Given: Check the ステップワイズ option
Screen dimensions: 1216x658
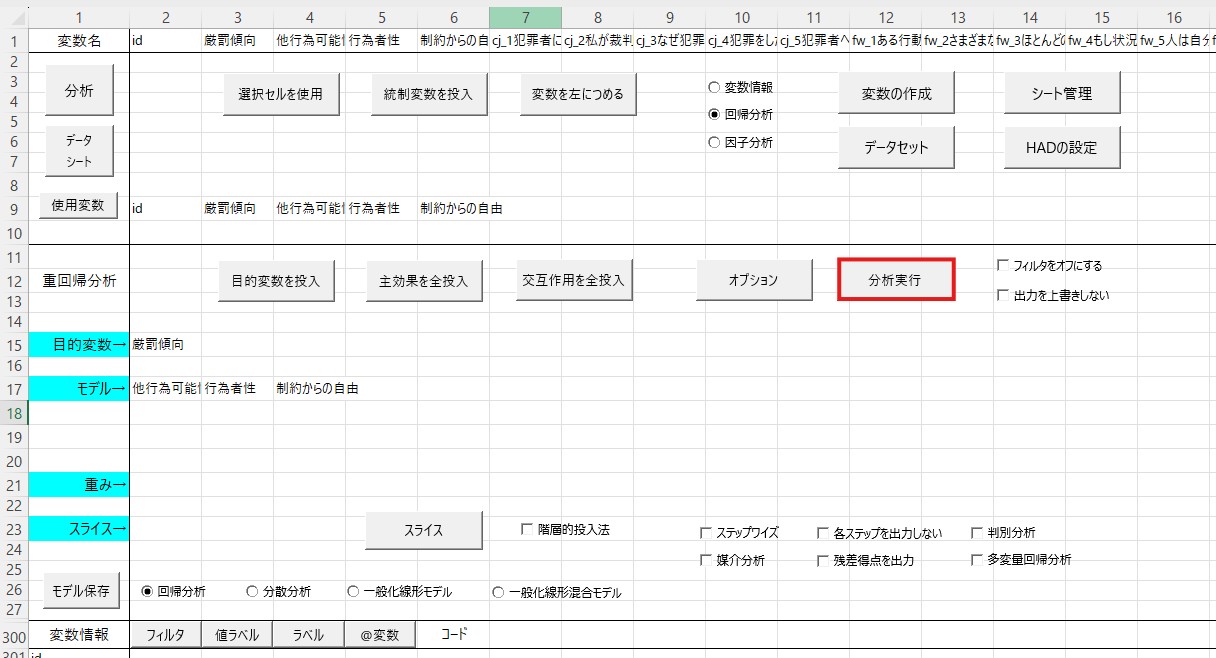Looking at the screenshot, I should (x=707, y=533).
